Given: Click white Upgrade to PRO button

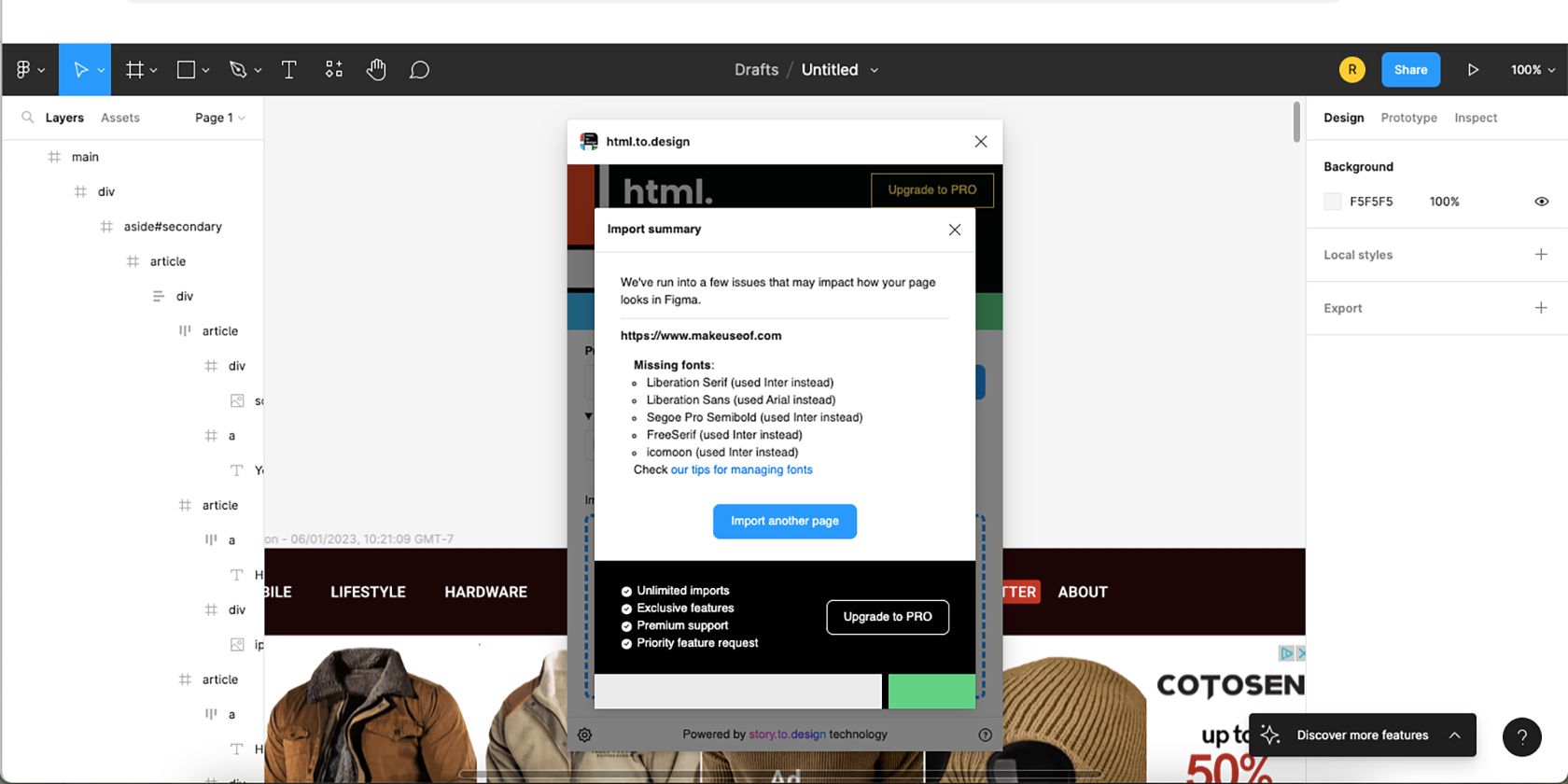Looking at the screenshot, I should (x=888, y=617).
